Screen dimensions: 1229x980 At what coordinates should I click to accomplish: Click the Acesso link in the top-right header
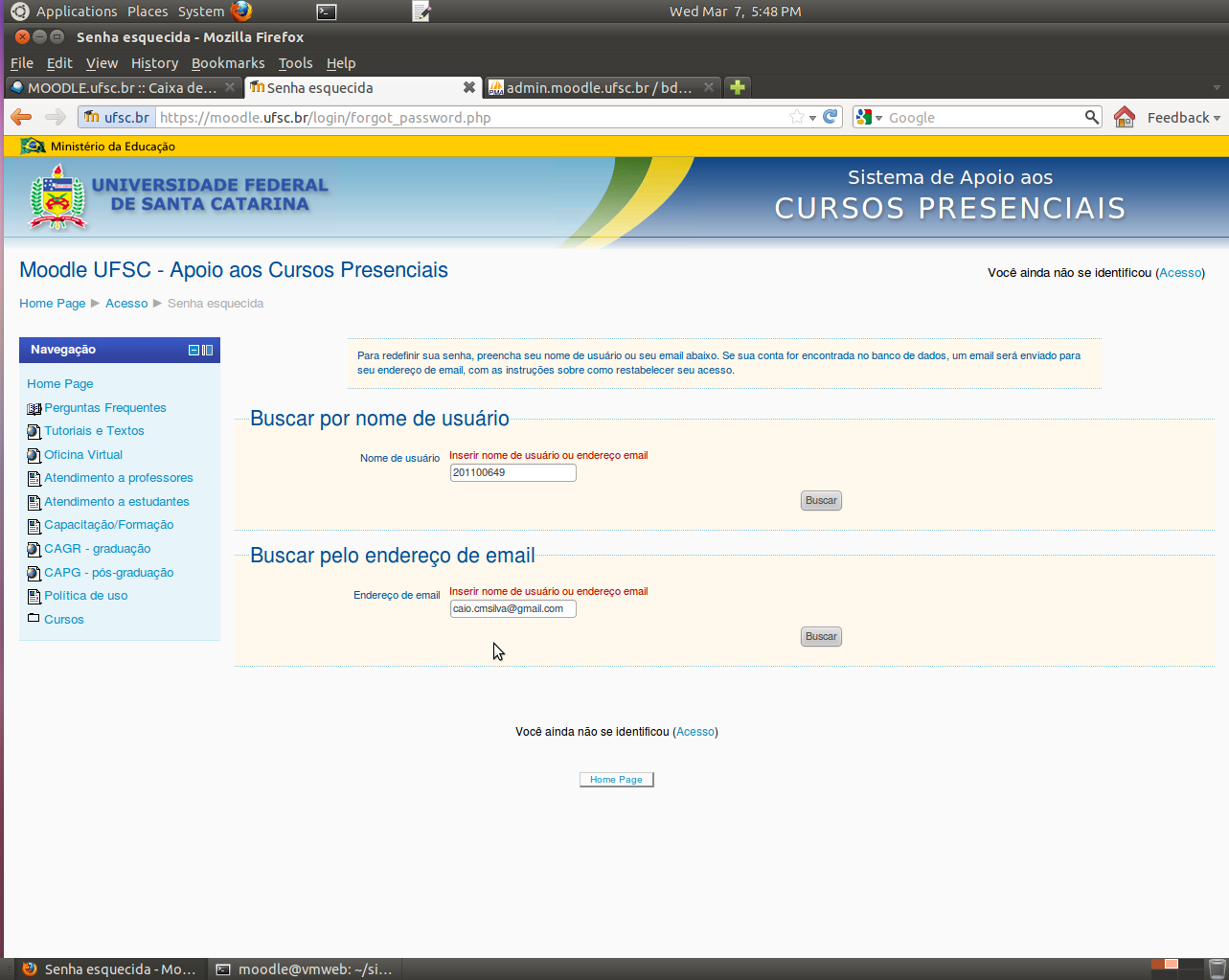click(1180, 273)
